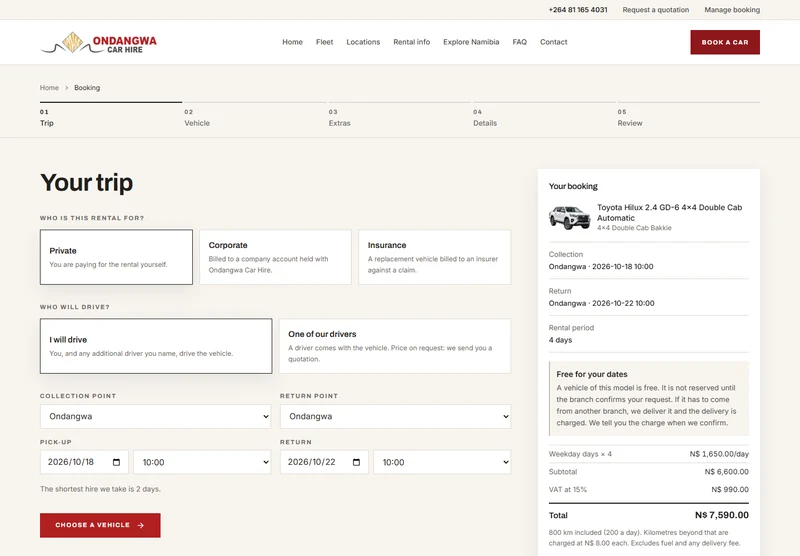
Task: Click the Subtotal N$ 6,600.00 value
Action: pos(727,472)
